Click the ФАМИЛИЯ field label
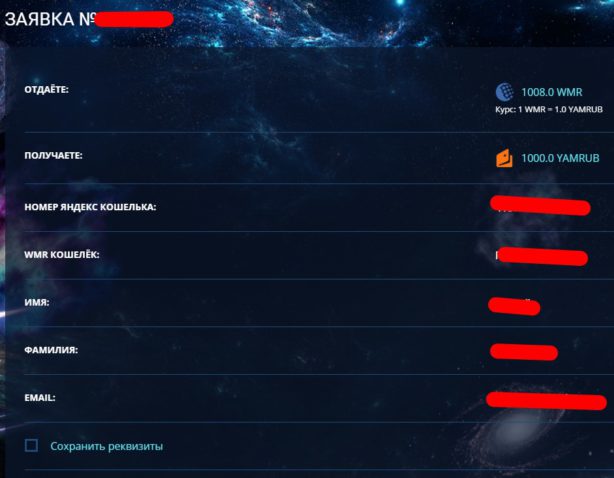This screenshot has width=614, height=478. 51,350
